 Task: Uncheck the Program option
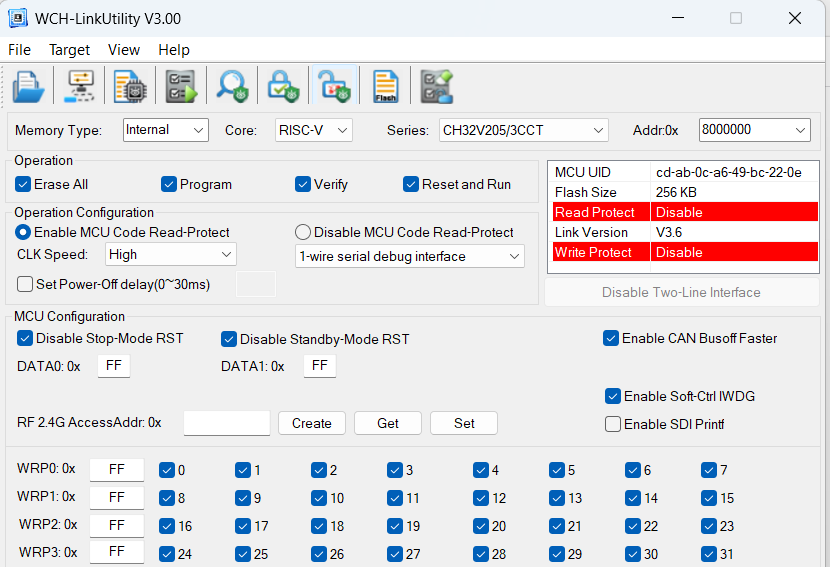169,184
